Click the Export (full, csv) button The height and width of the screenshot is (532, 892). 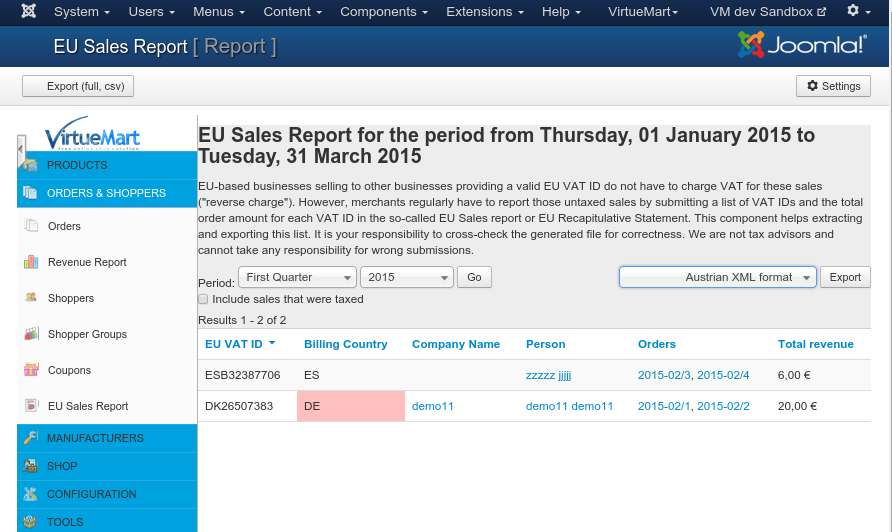(x=78, y=86)
